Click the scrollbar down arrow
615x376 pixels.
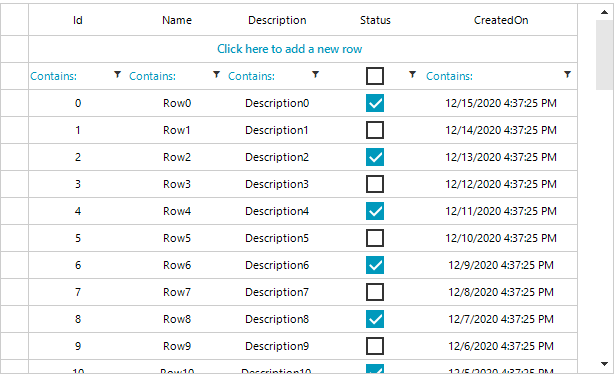604,364
